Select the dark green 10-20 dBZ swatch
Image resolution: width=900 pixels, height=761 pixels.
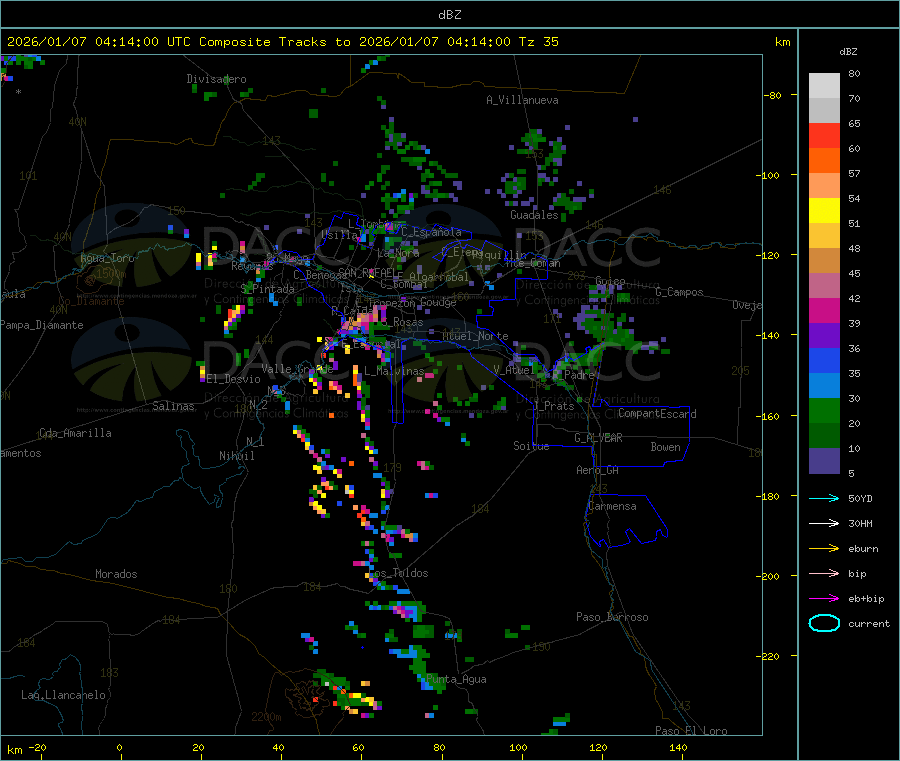click(824, 436)
